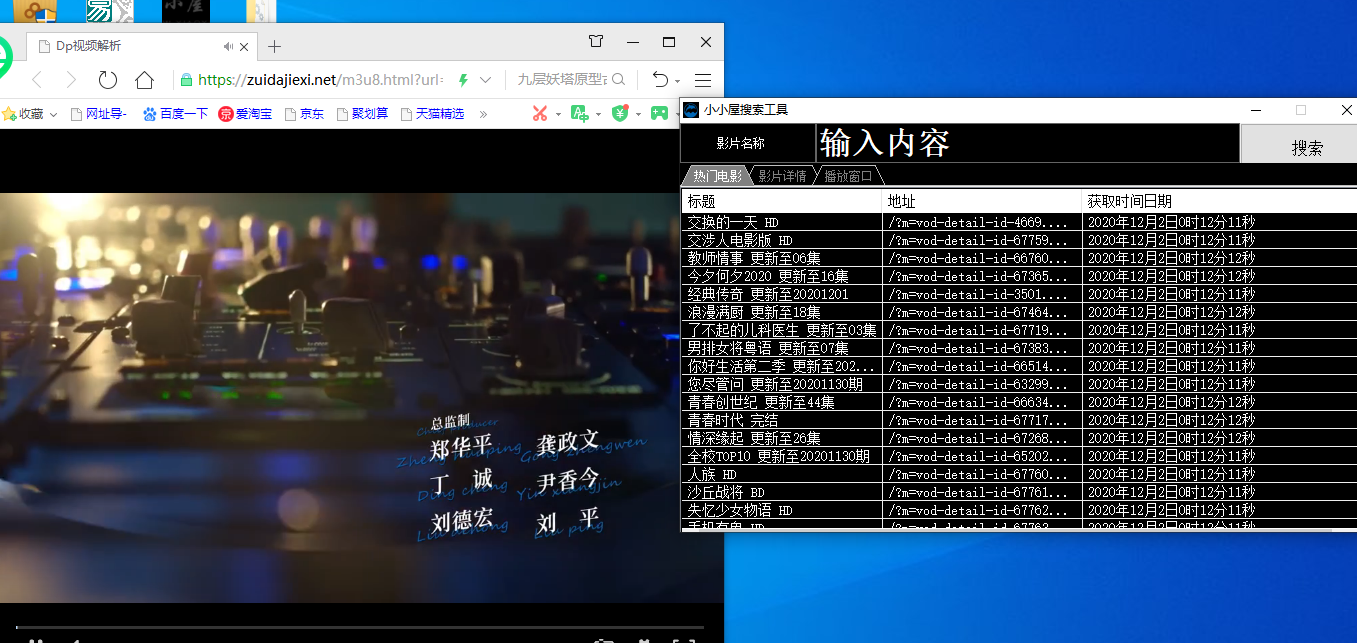Click the video progress bar
Screen dimensions: 1357x643
(360, 629)
